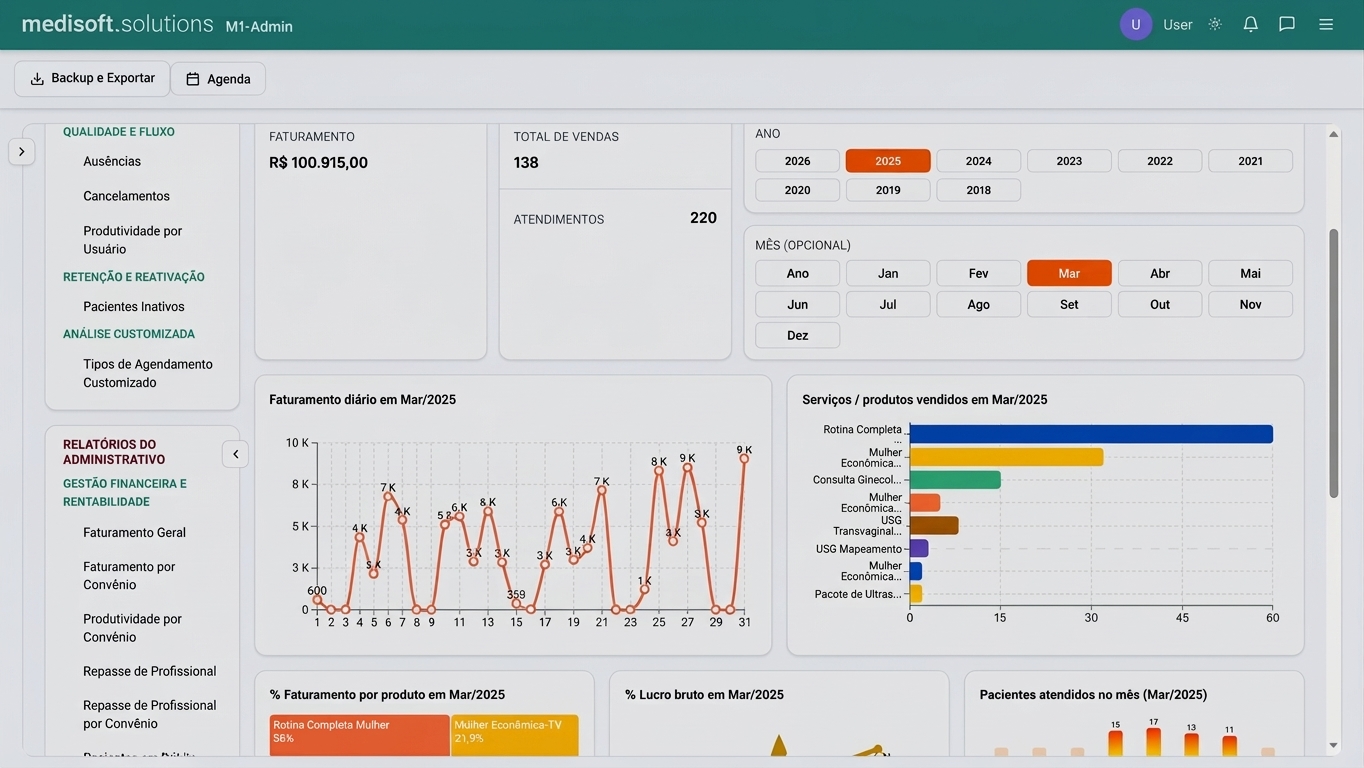
Task: Click the green Consulta Ginecol bar
Action: click(955, 480)
